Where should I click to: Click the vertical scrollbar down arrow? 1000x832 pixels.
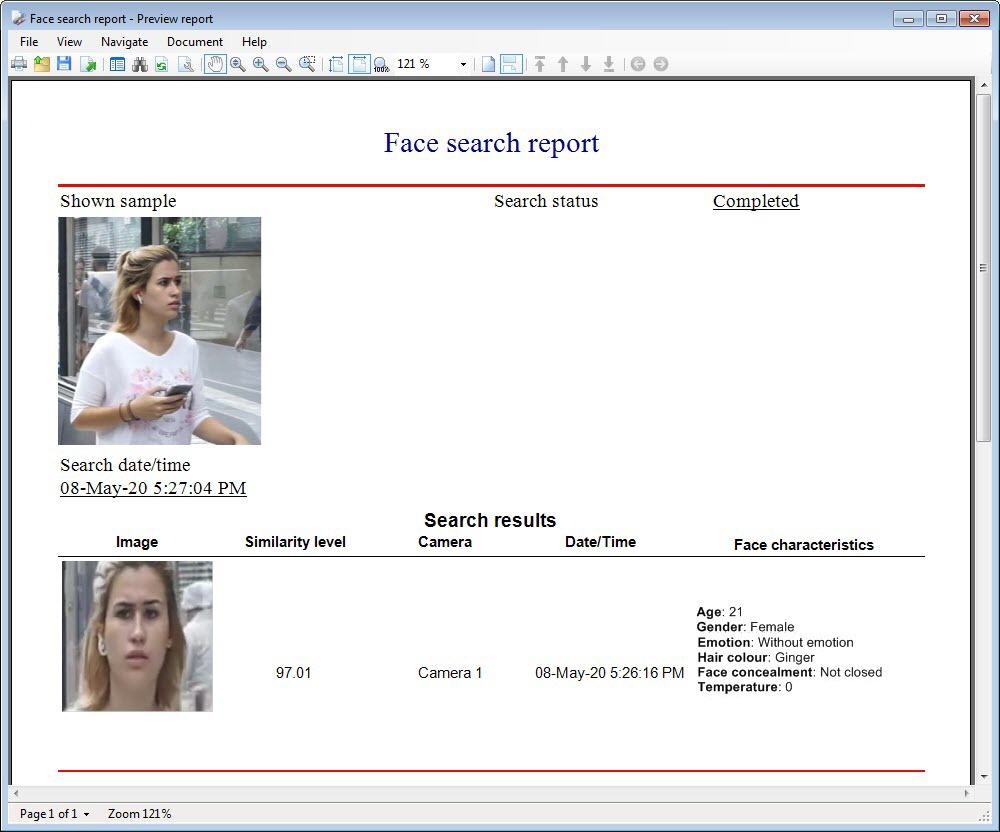pos(983,776)
